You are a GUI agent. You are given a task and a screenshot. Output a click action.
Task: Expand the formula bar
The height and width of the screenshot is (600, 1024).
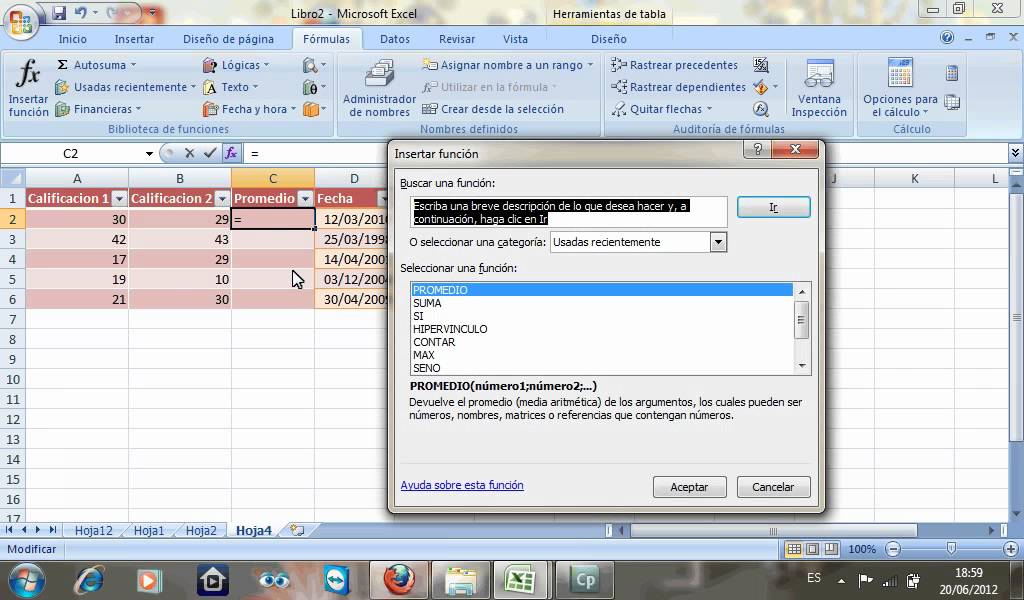(1015, 153)
